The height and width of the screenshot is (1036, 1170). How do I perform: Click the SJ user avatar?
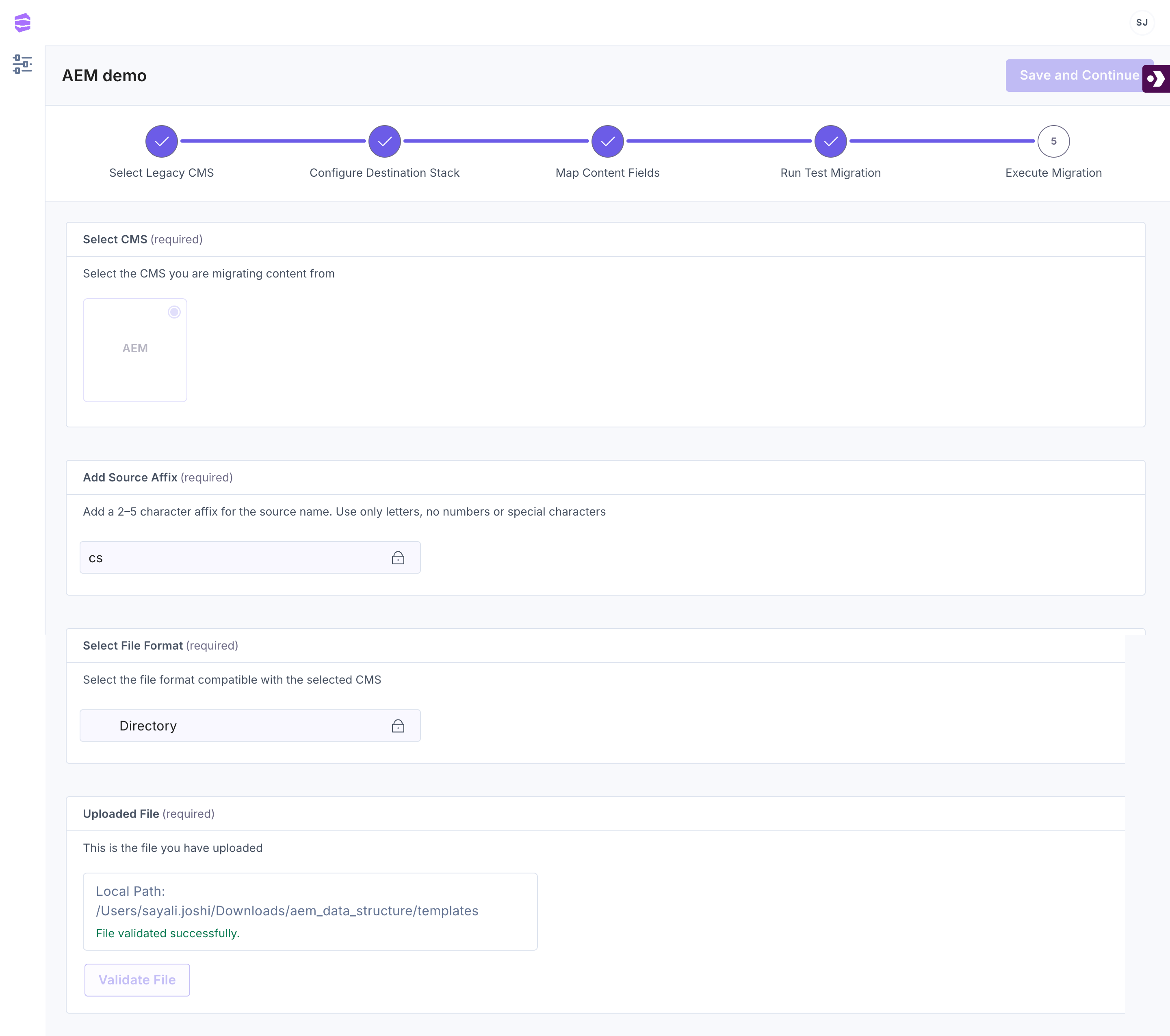point(1142,23)
